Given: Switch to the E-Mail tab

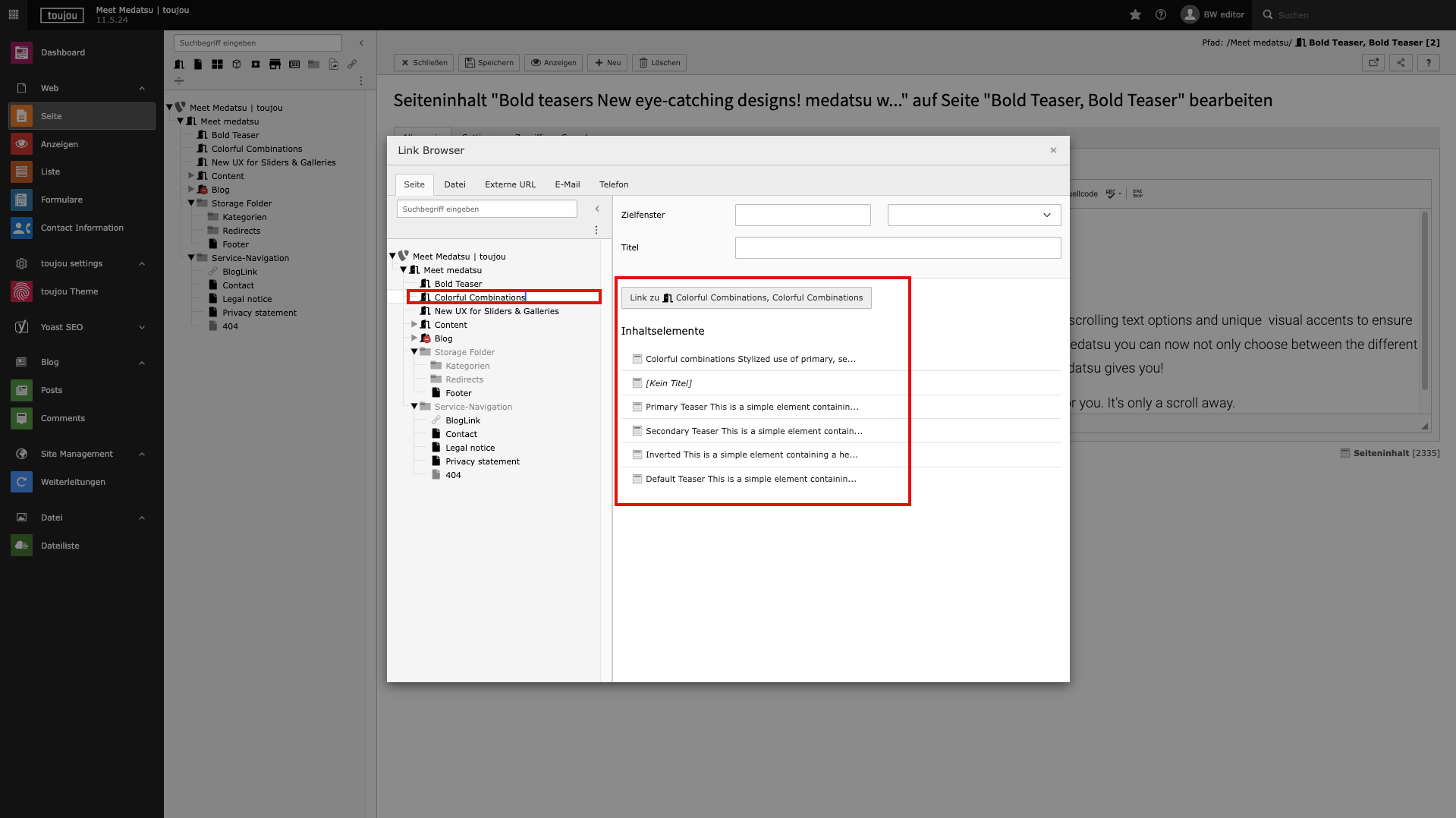Looking at the screenshot, I should click(x=567, y=184).
